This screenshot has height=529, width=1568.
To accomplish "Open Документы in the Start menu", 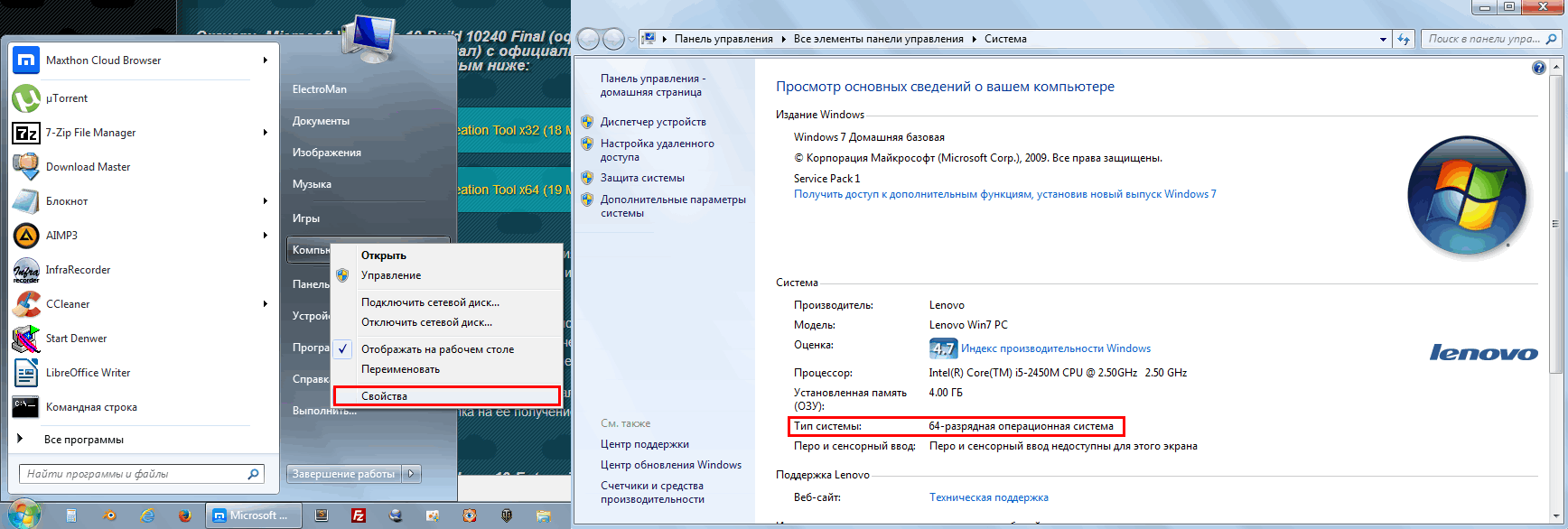I will pyautogui.click(x=321, y=121).
